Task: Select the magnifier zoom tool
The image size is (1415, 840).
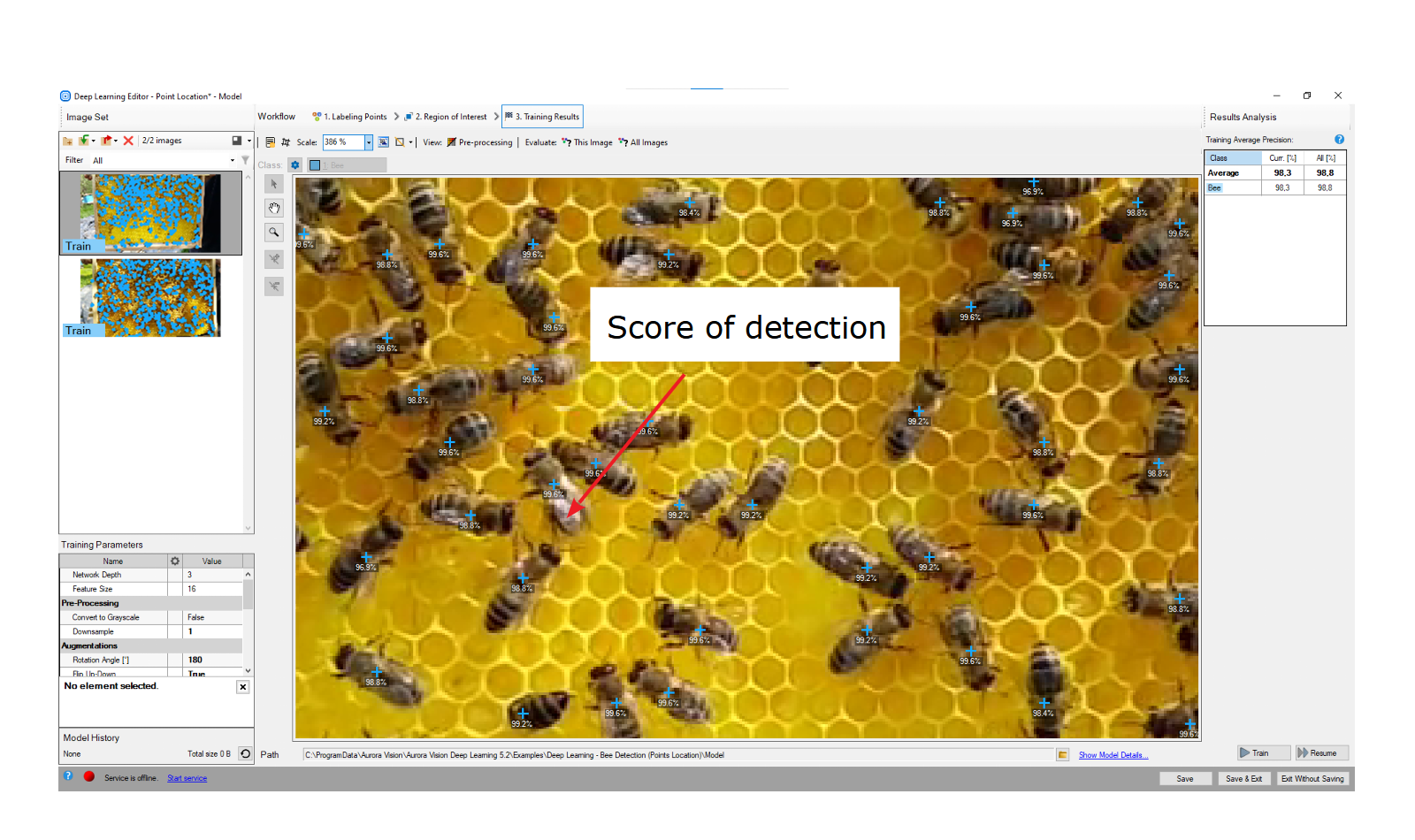Action: 274,233
